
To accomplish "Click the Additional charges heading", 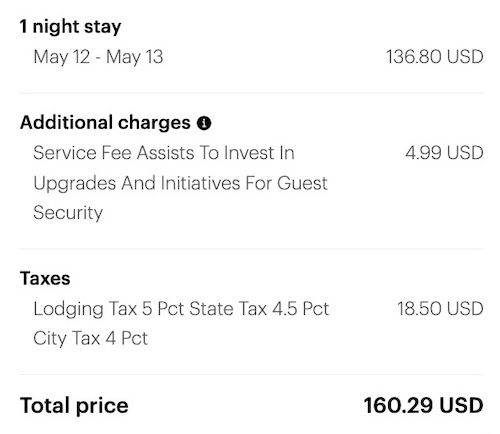I will tap(105, 122).
